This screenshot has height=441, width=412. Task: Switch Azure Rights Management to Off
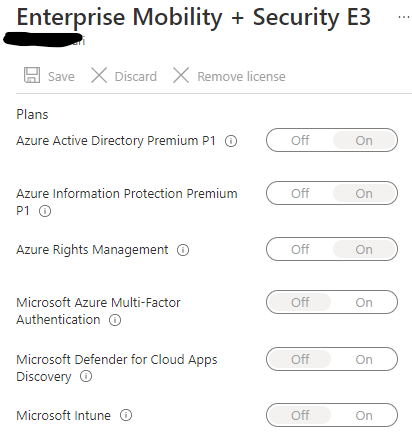(300, 249)
